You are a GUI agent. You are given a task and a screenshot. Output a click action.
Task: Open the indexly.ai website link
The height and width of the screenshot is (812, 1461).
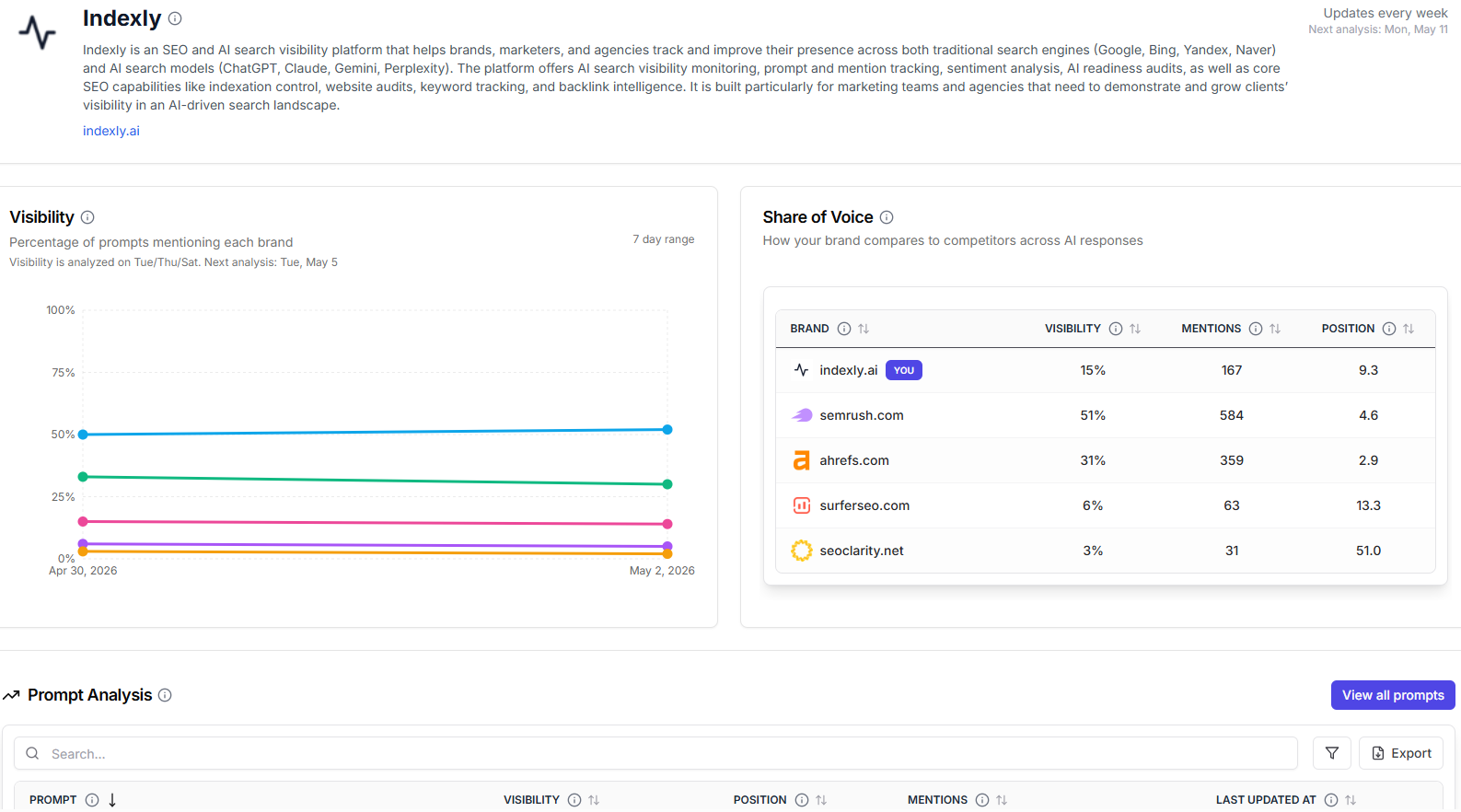(111, 131)
